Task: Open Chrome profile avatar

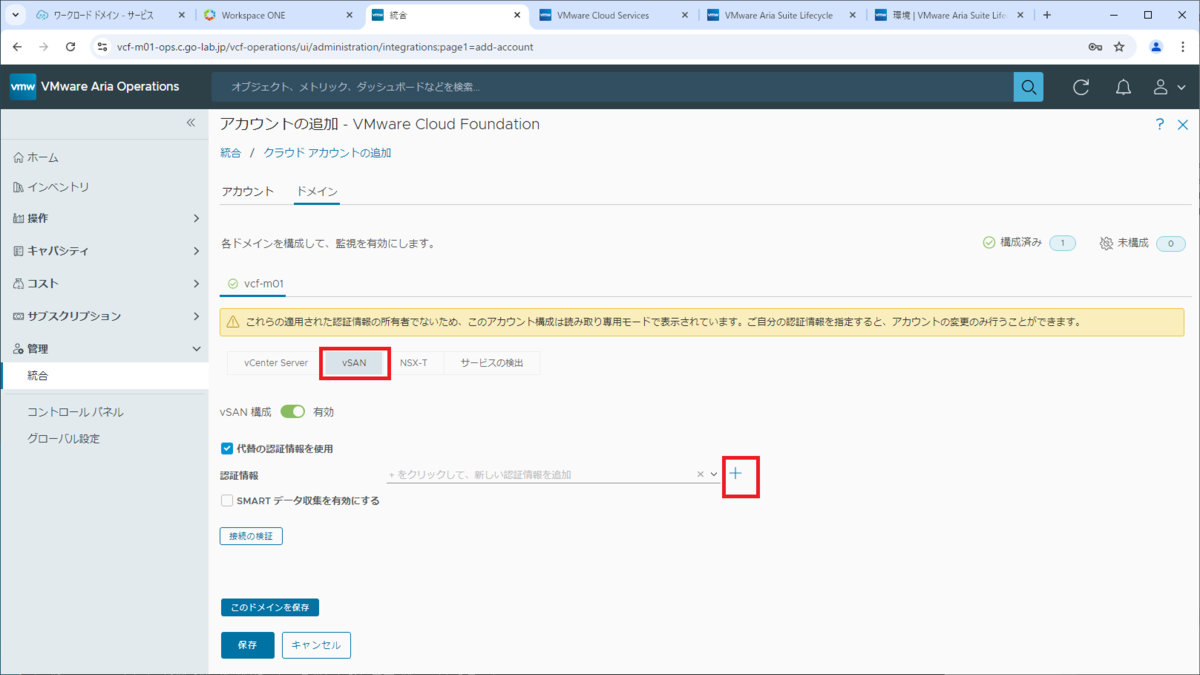Action: click(x=1156, y=46)
